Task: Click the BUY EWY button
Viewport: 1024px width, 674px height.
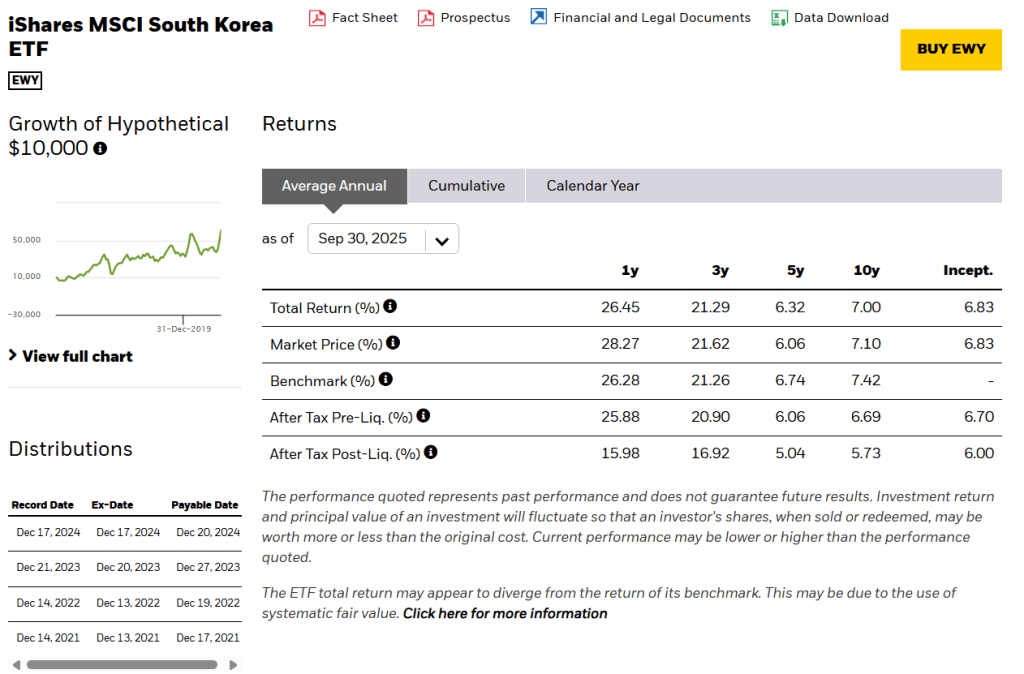Action: tap(951, 50)
